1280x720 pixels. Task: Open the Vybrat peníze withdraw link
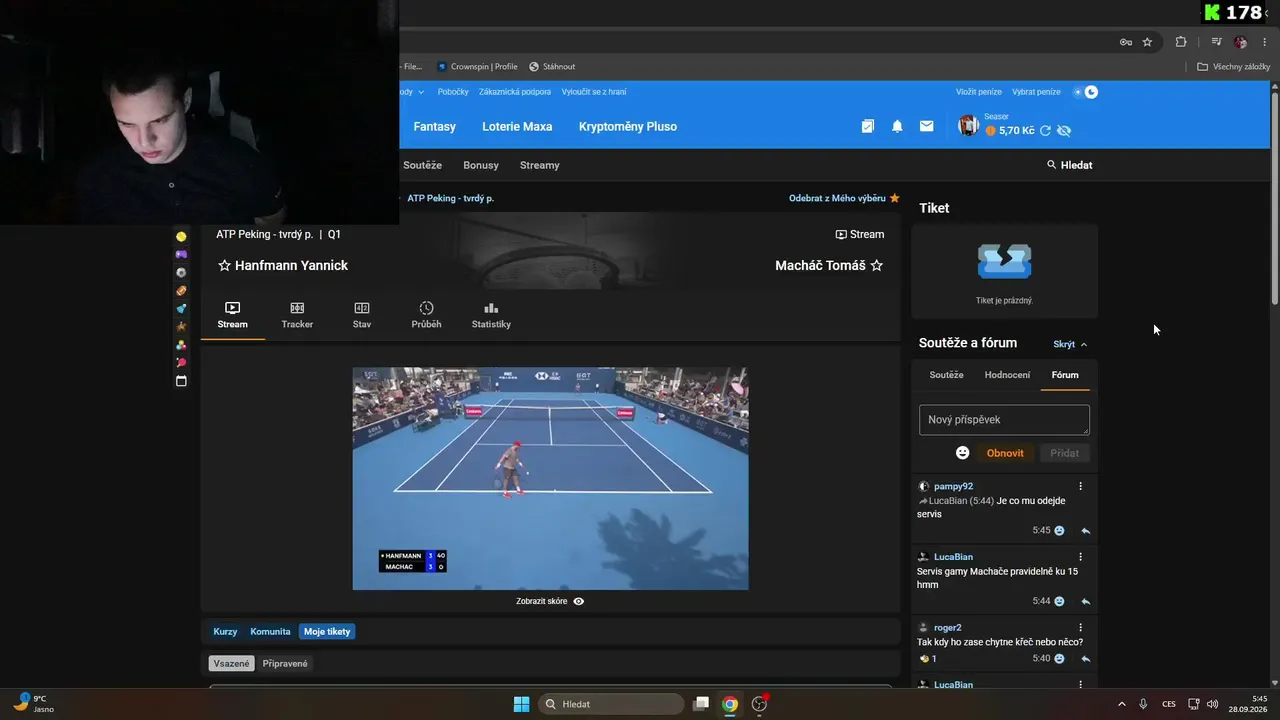click(x=1036, y=92)
